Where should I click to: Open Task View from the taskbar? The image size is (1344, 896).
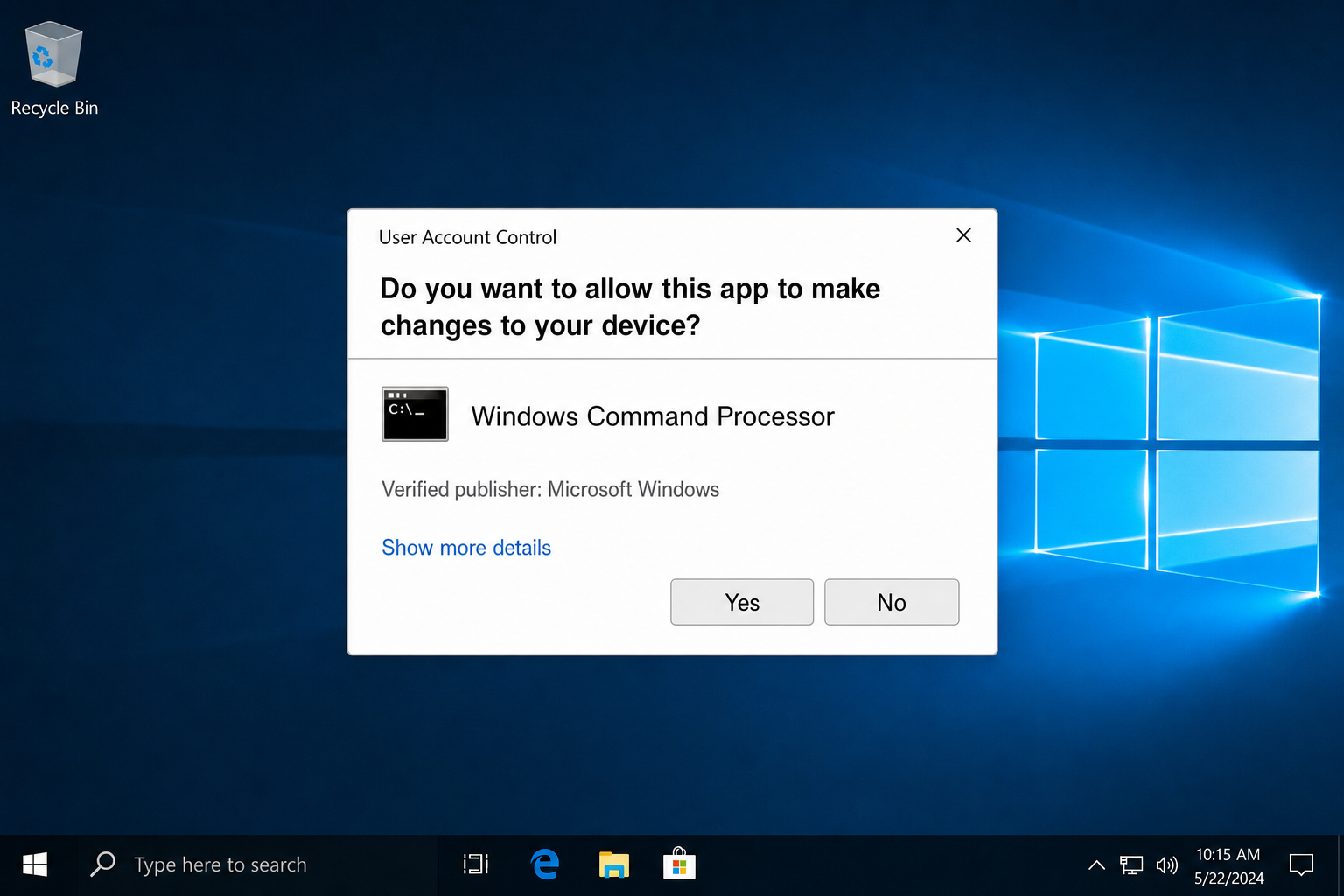pyautogui.click(x=476, y=864)
